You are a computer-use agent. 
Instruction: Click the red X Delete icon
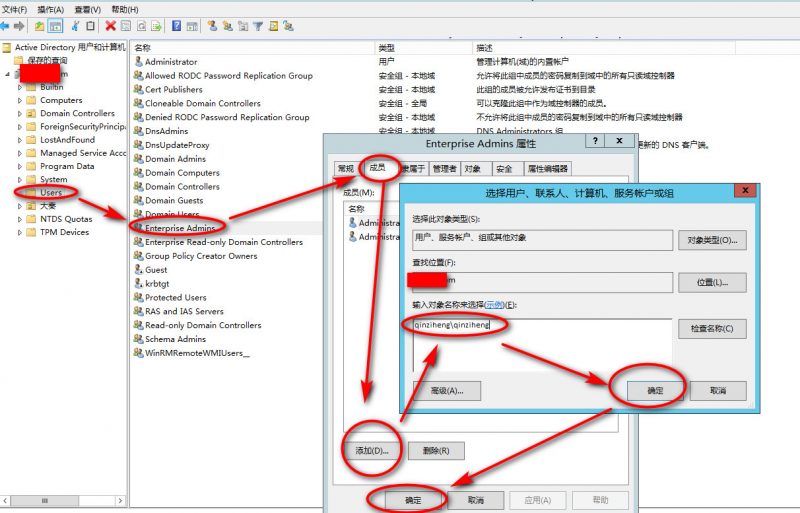click(110, 26)
